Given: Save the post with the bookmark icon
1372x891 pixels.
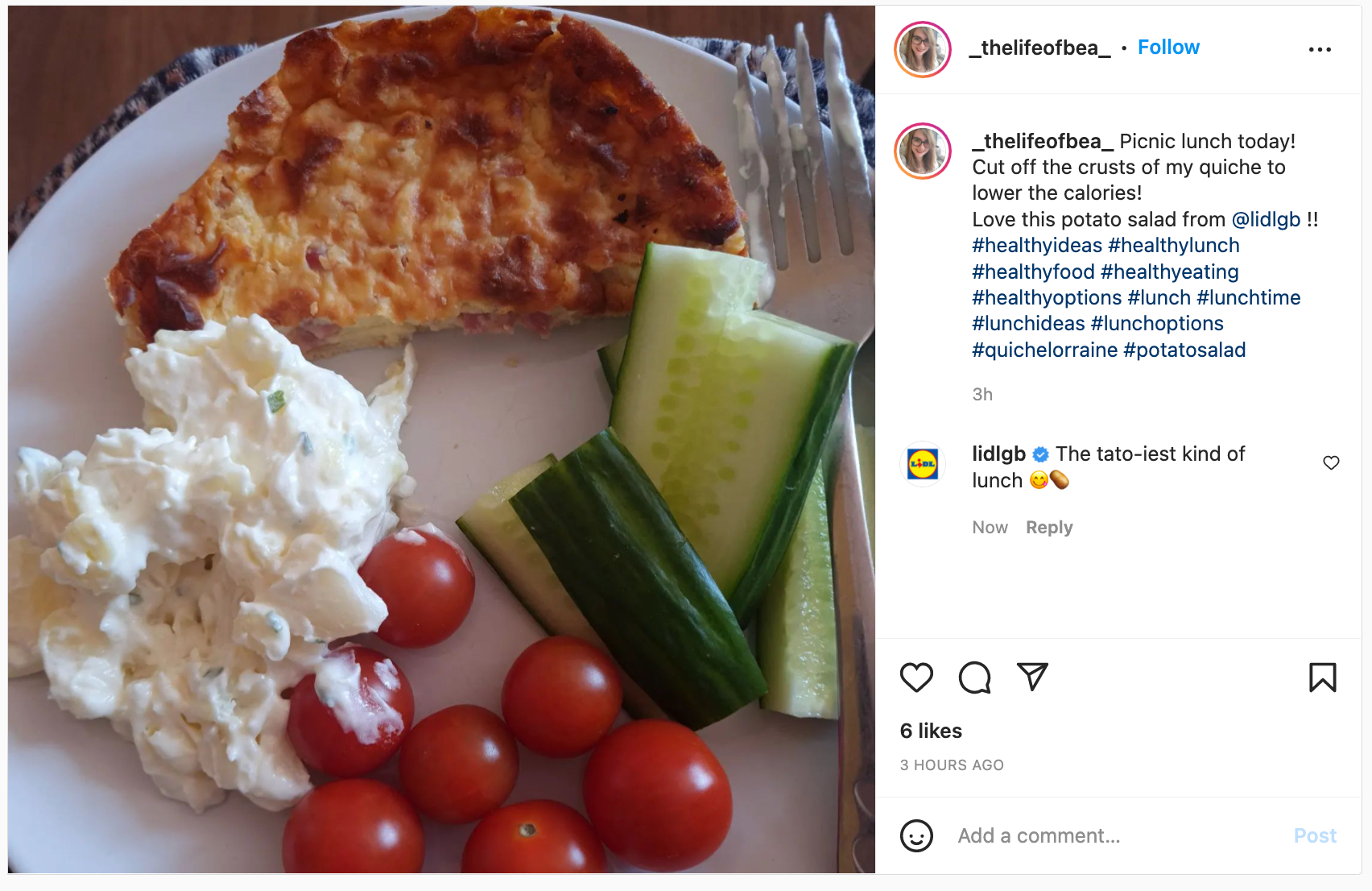Looking at the screenshot, I should pyautogui.click(x=1323, y=678).
